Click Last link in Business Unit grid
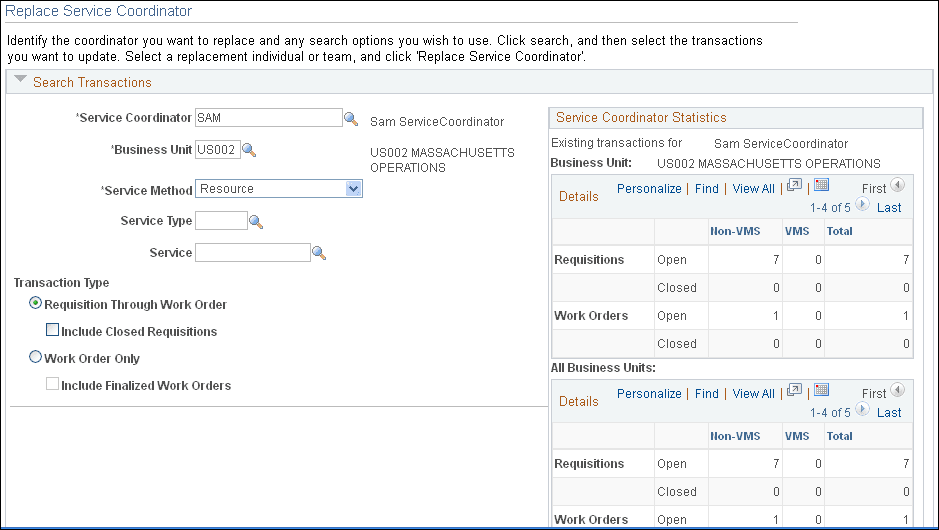 (x=889, y=208)
